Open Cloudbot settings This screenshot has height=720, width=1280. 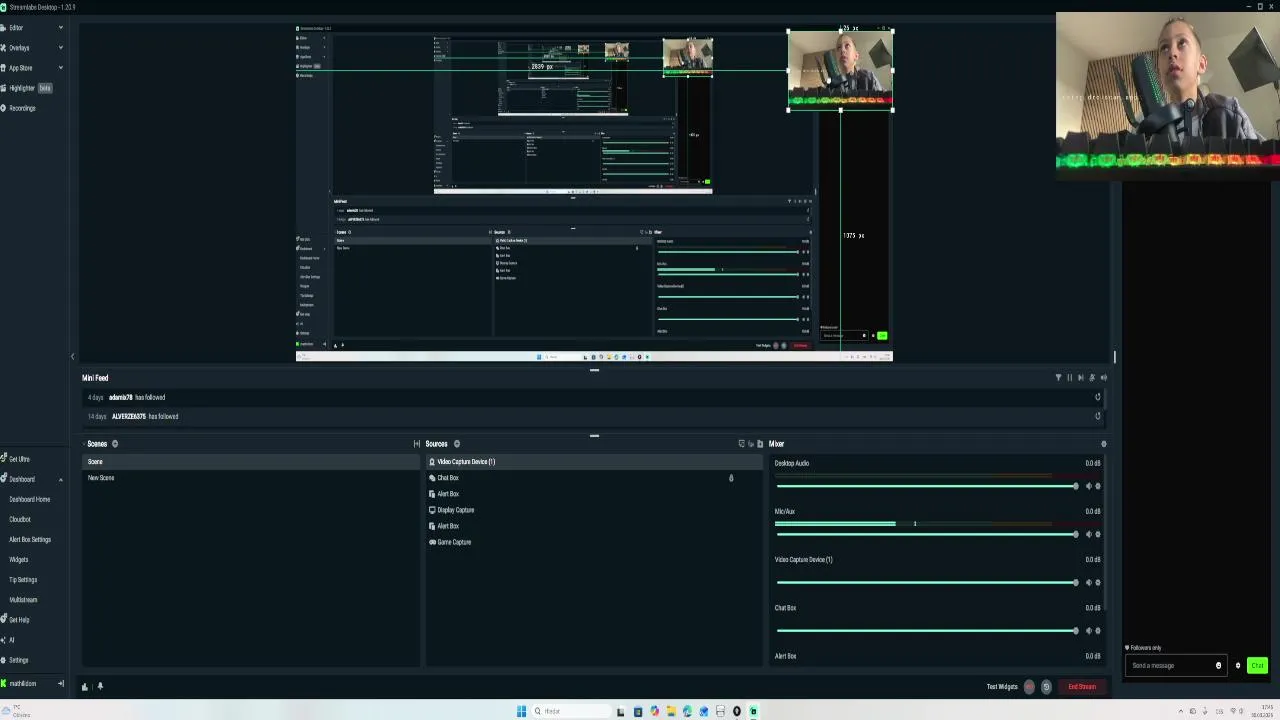(20, 519)
